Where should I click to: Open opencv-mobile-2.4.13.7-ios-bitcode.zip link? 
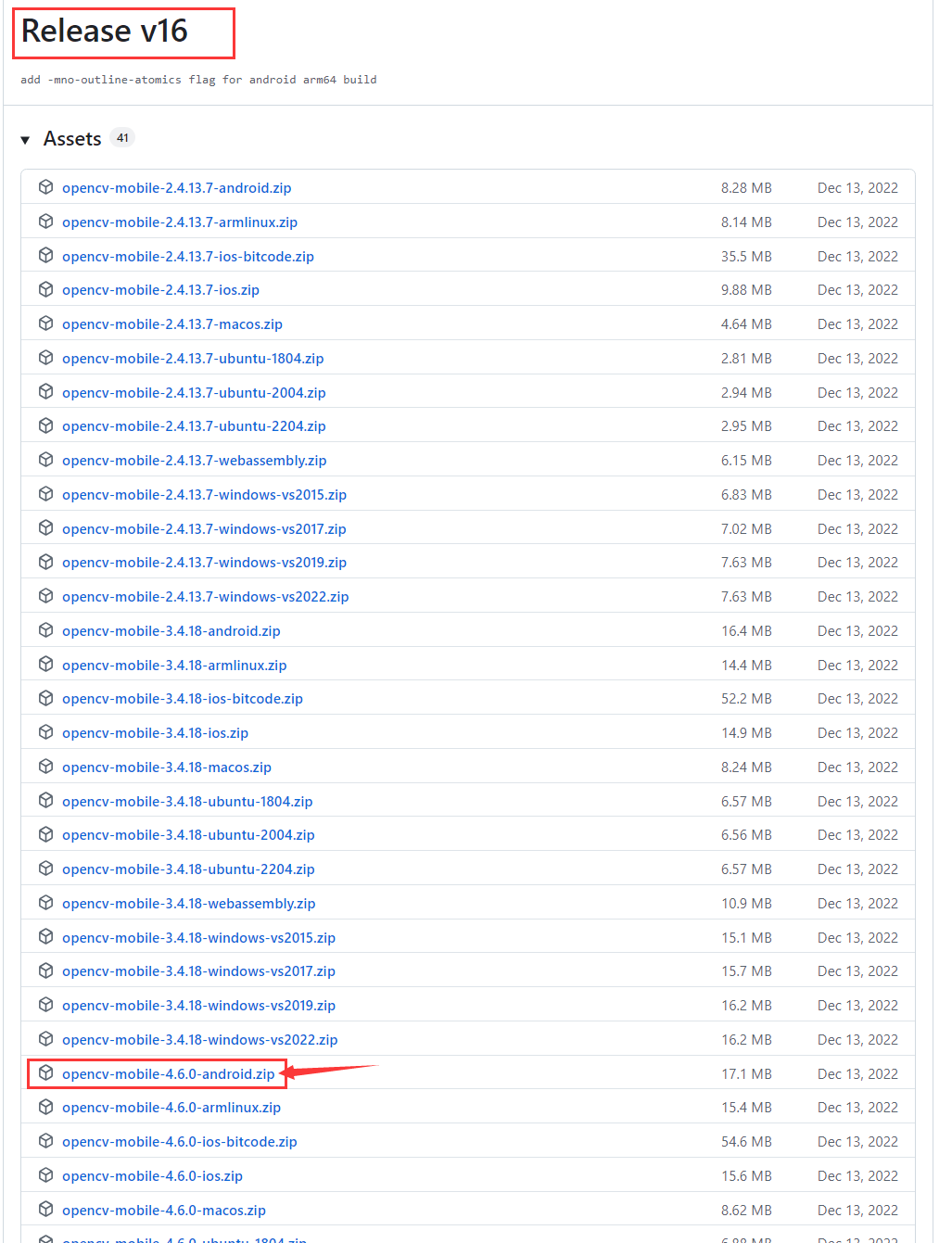(x=188, y=257)
